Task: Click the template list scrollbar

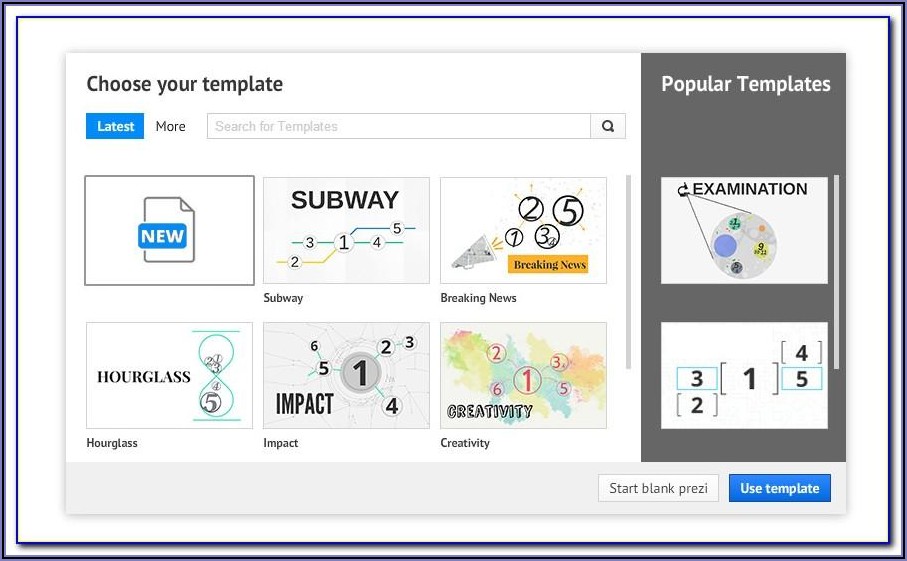Action: (628, 270)
